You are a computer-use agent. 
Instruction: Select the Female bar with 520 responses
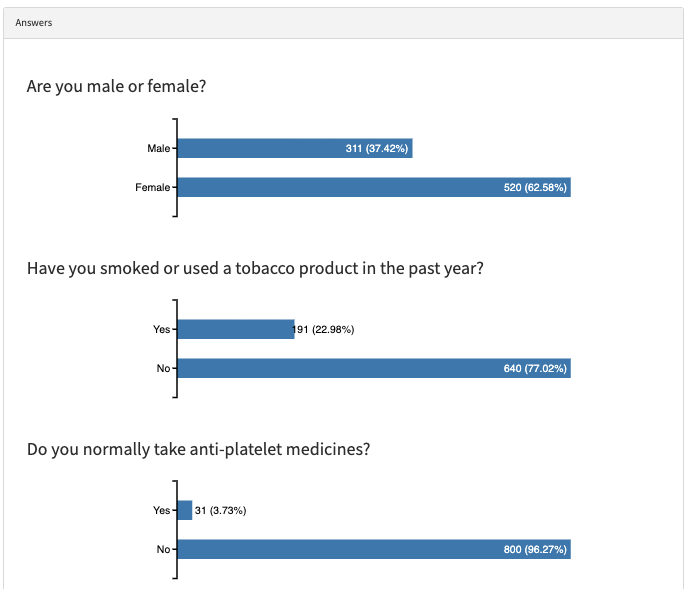(374, 187)
